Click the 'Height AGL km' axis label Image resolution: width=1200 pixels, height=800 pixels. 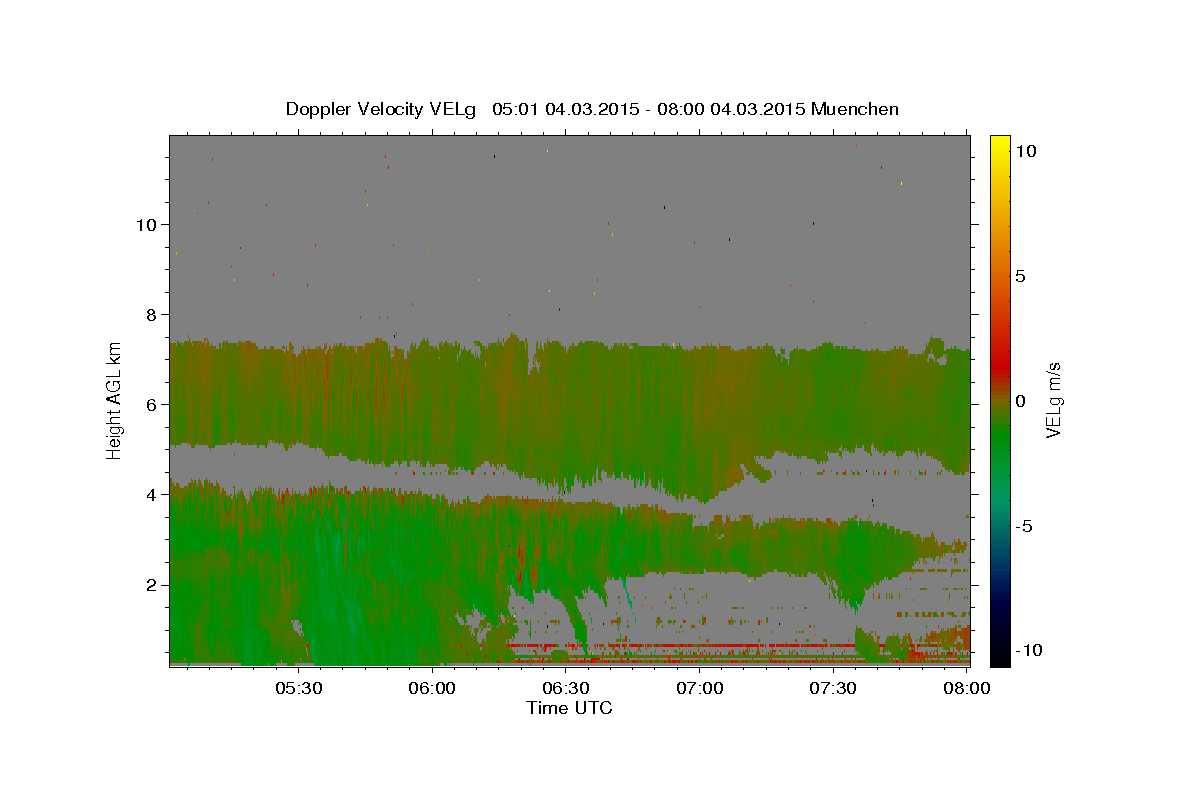pos(115,400)
